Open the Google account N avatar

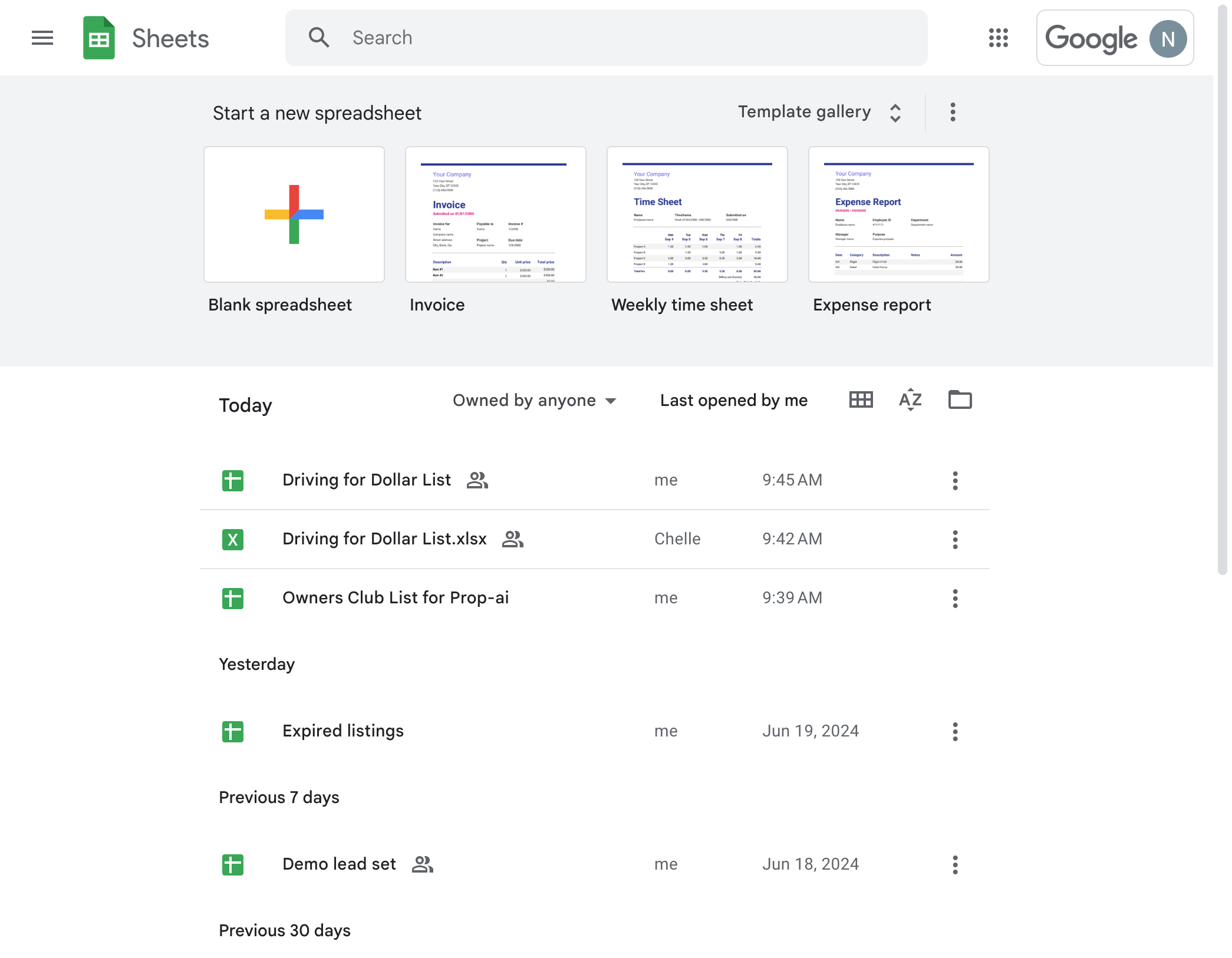(1168, 39)
